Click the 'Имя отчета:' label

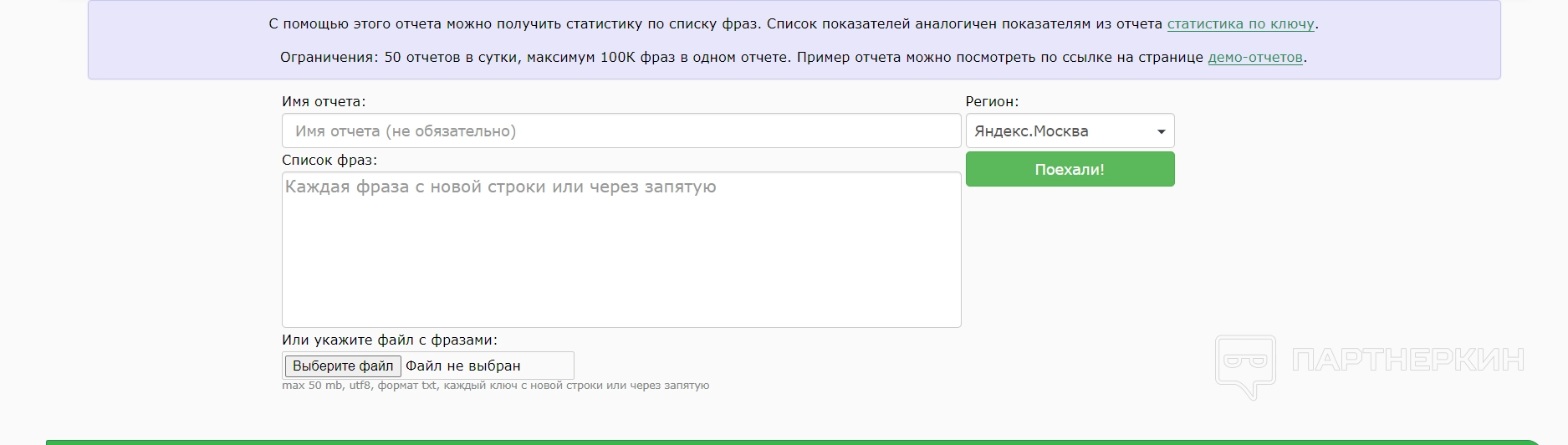pos(324,102)
